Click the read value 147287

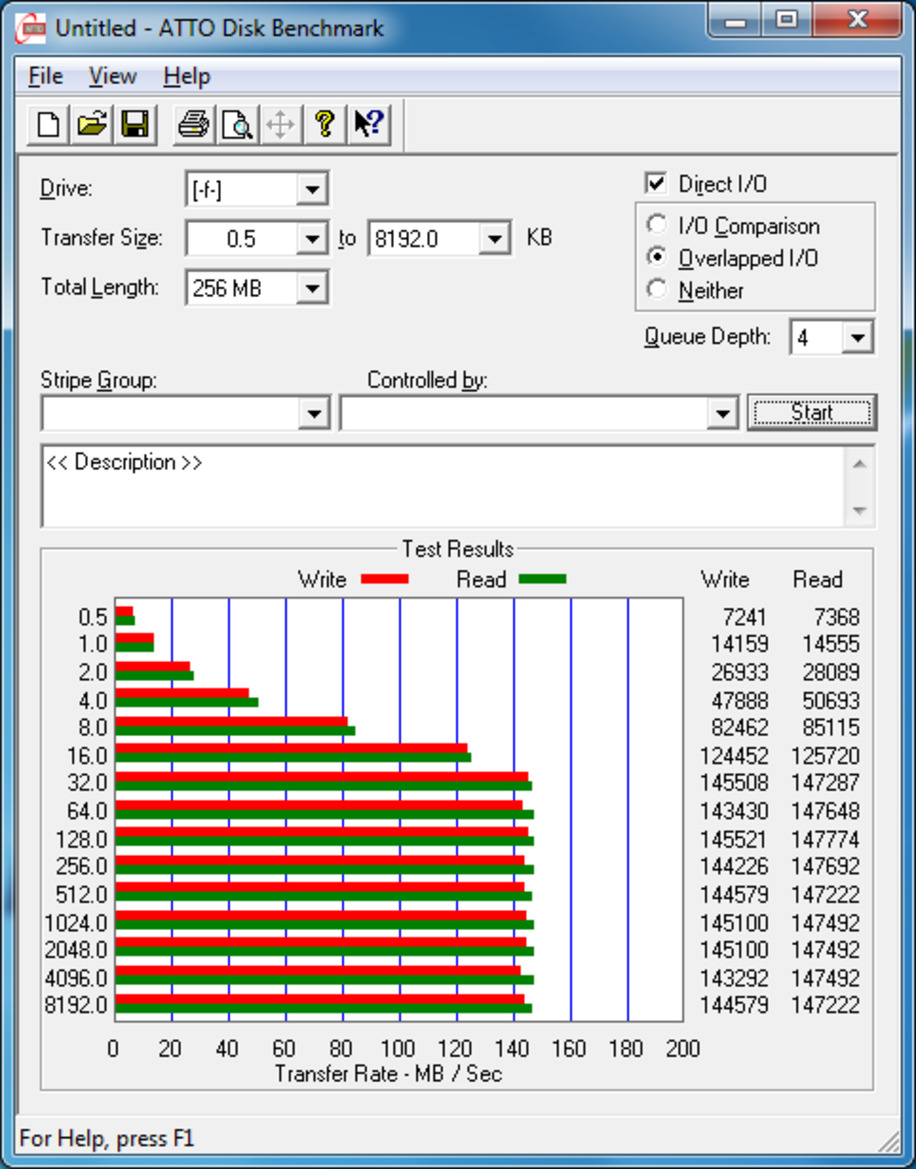826,783
